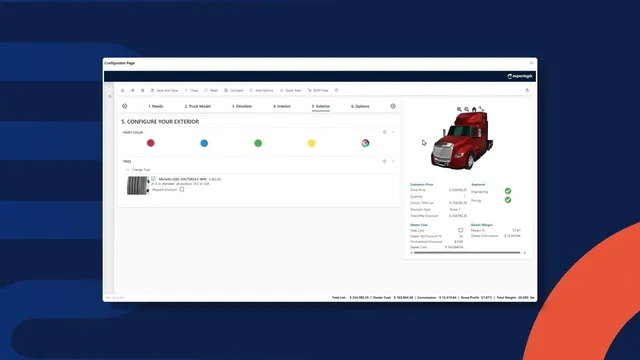Click previous step arrow before 1. Needs
The height and width of the screenshot is (360, 640).
click(124, 106)
